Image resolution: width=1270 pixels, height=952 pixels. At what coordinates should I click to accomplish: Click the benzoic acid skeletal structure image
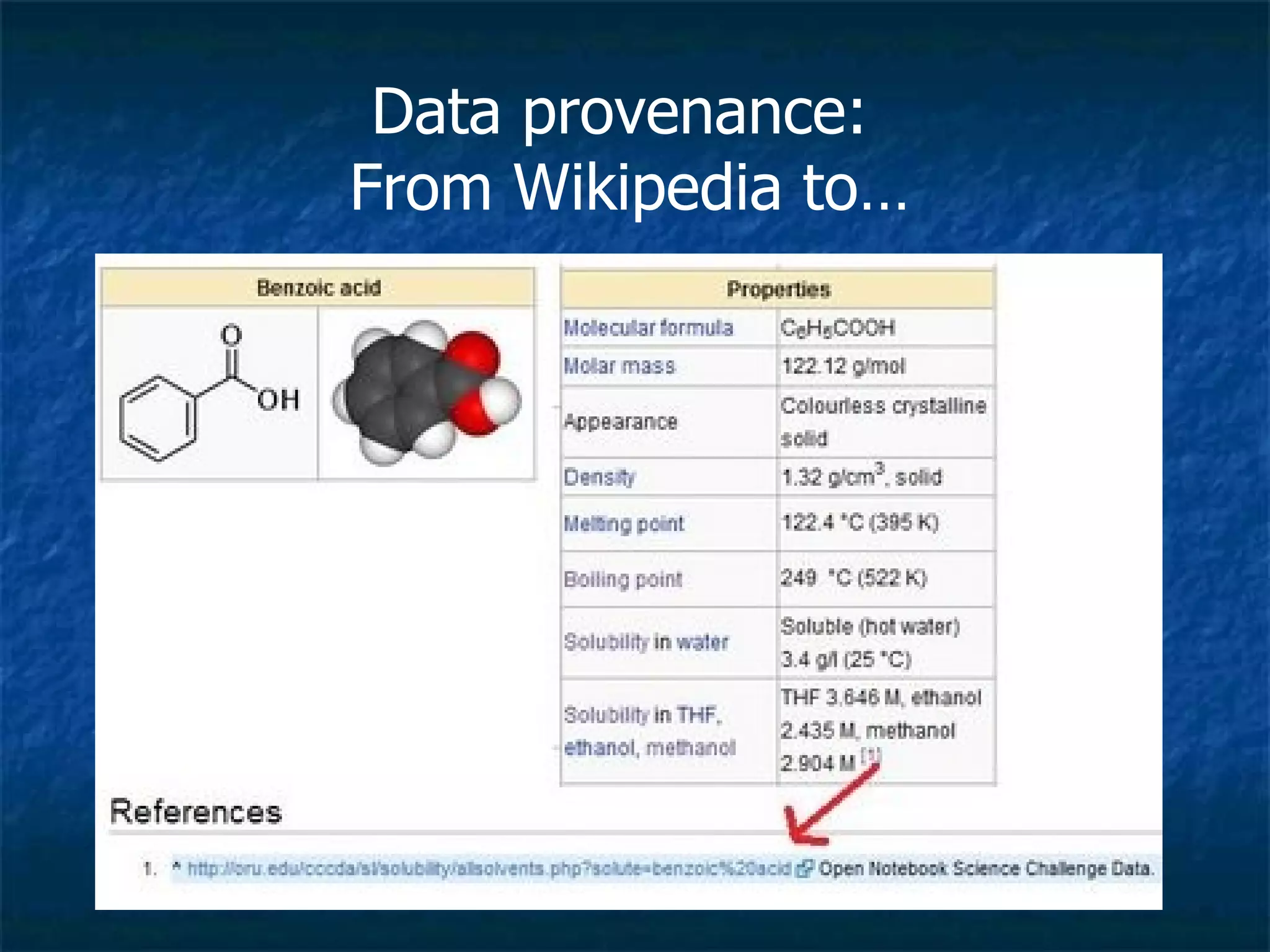(210, 393)
